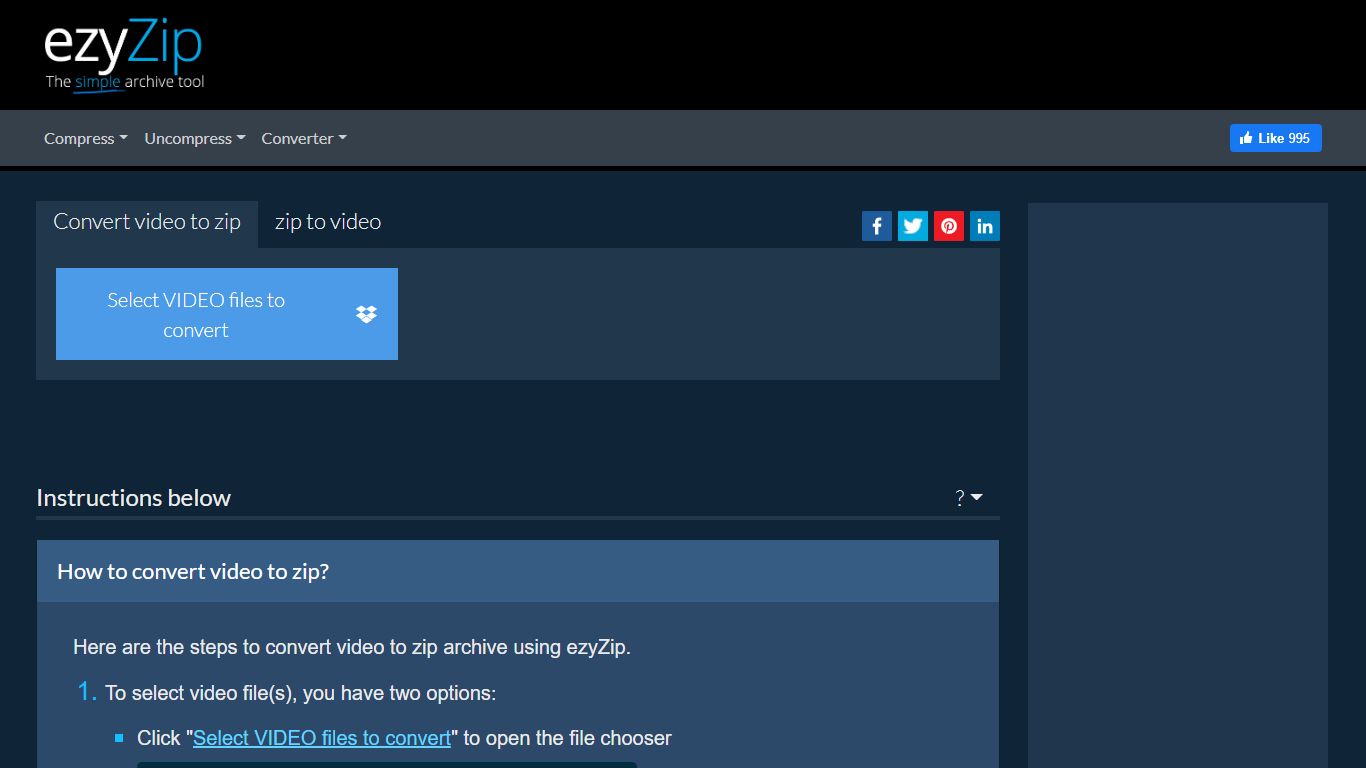Collapse the How to convert video to zip header

518,572
